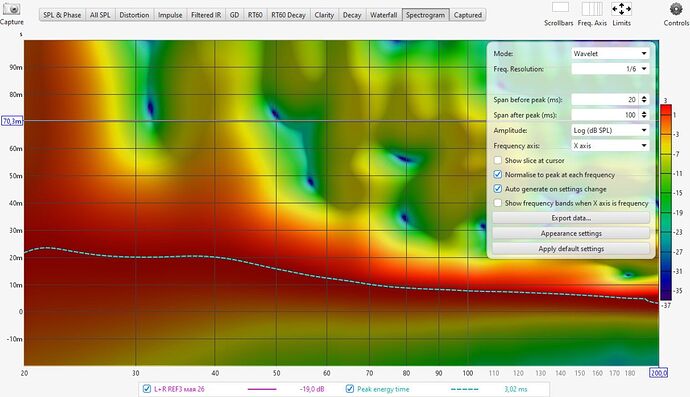
Task: Click the colour scale legend bar
Action: 666,202
